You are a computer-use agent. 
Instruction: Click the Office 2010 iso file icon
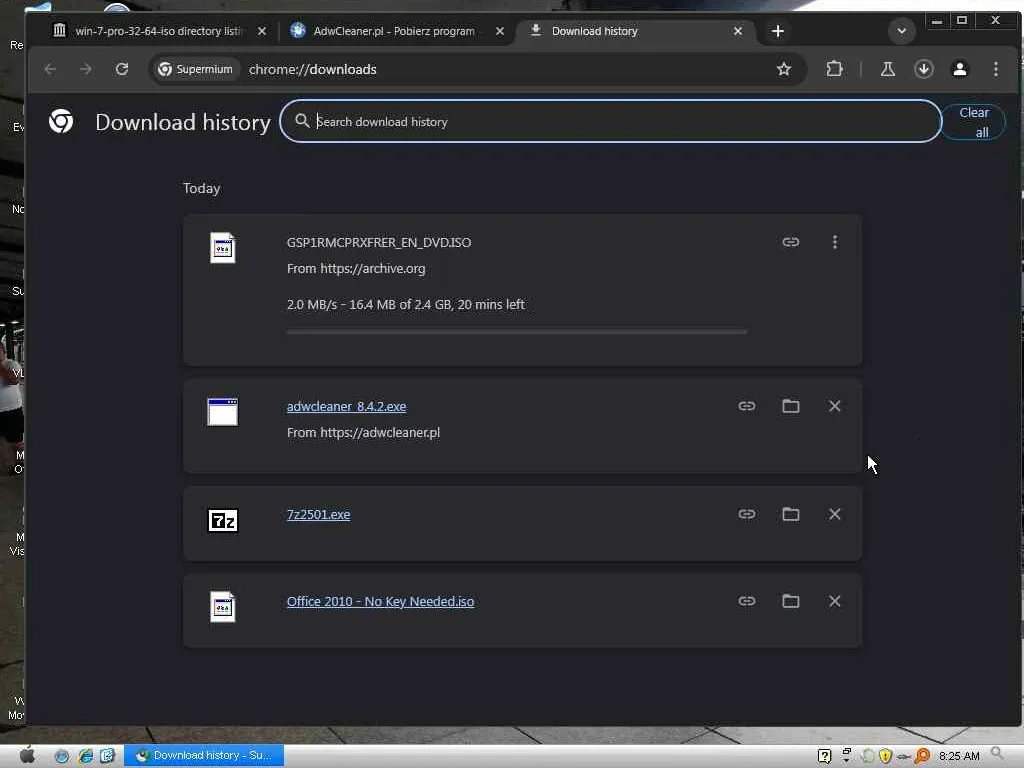(223, 607)
